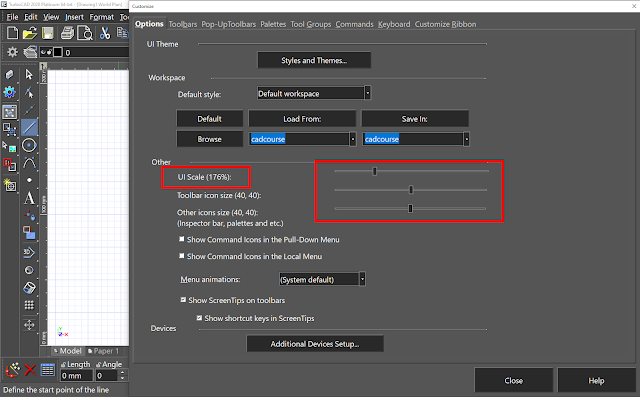Click the properties list icon in inspector bar
Screen dimensions: 640x397
point(48,370)
